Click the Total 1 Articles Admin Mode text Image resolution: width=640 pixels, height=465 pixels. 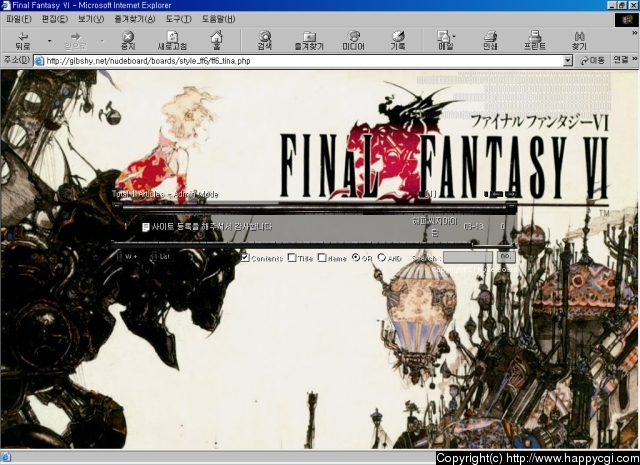[x=165, y=194]
